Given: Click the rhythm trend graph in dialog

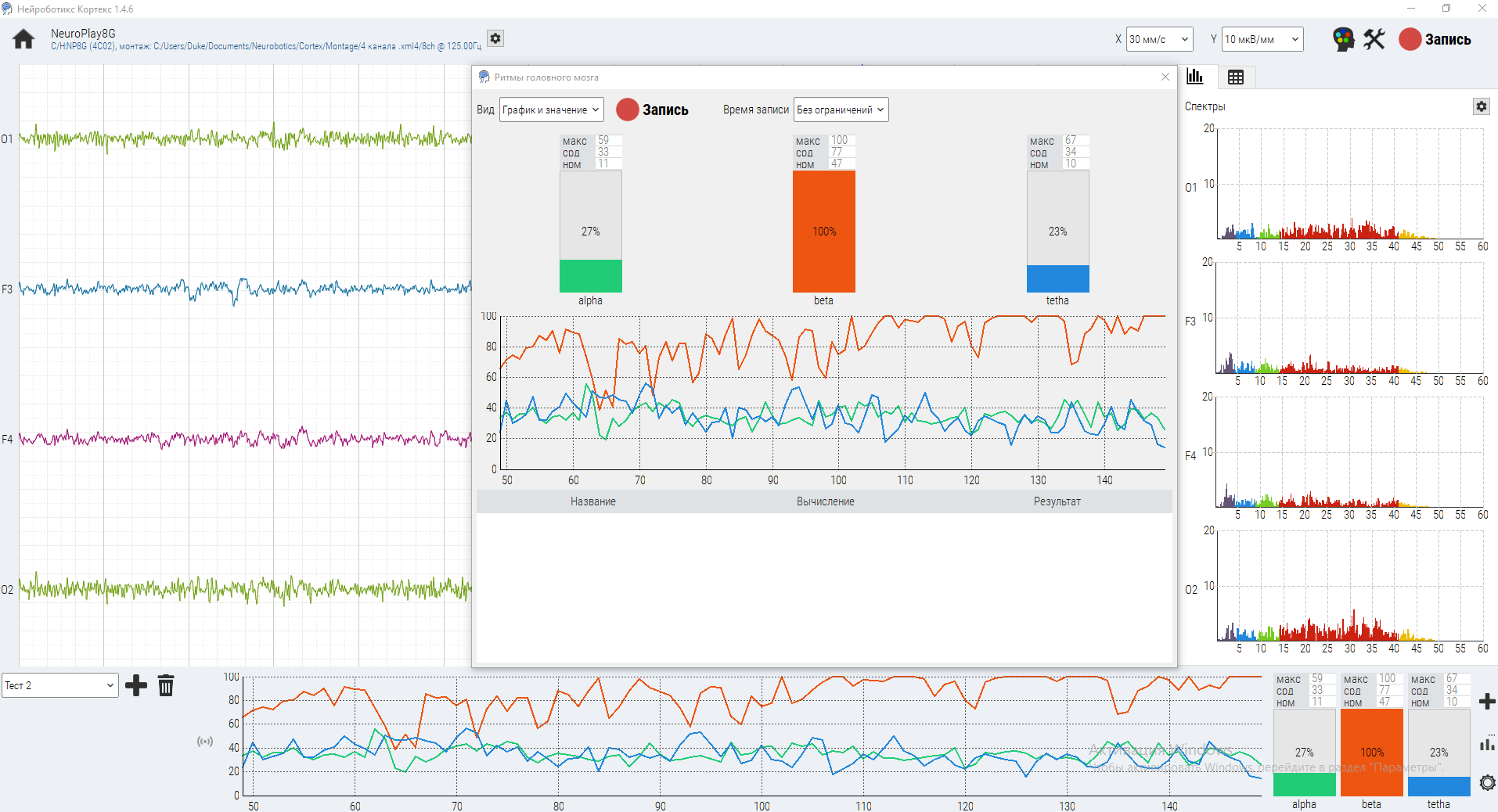Looking at the screenshot, I should (833, 393).
